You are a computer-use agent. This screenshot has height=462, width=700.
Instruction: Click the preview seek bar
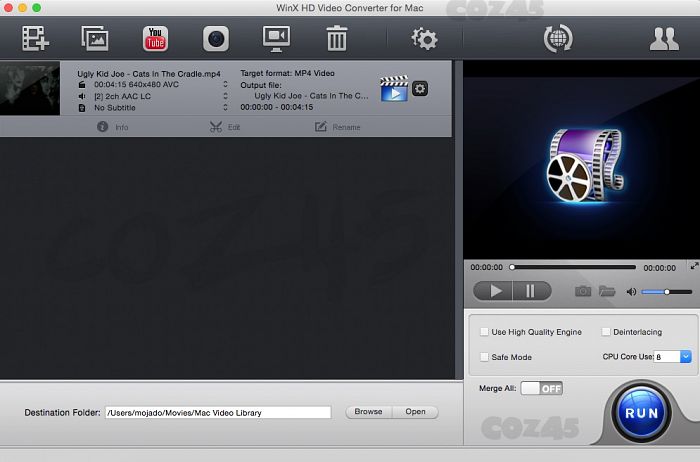[x=574, y=267]
